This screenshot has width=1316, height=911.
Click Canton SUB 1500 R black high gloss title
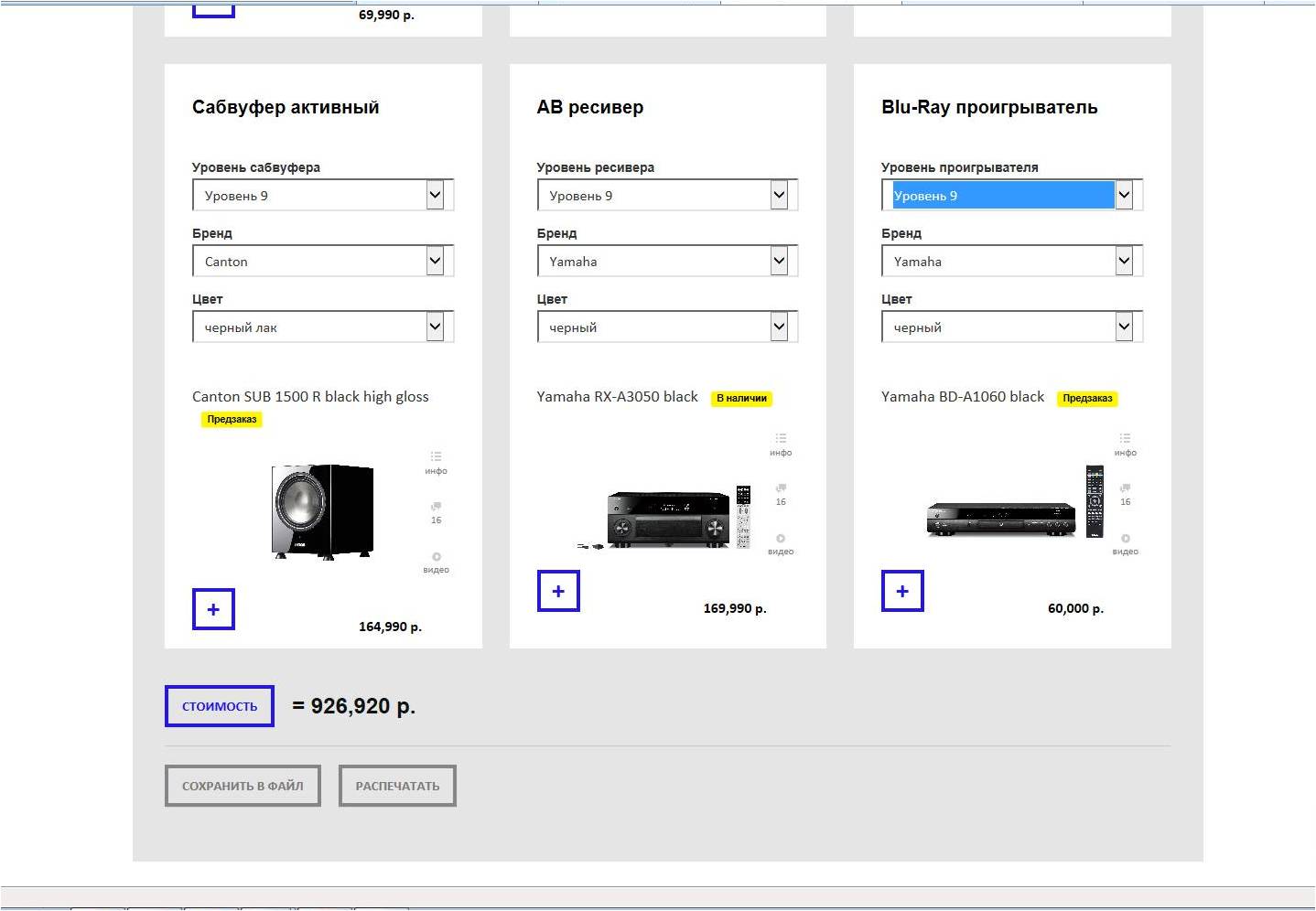point(310,396)
